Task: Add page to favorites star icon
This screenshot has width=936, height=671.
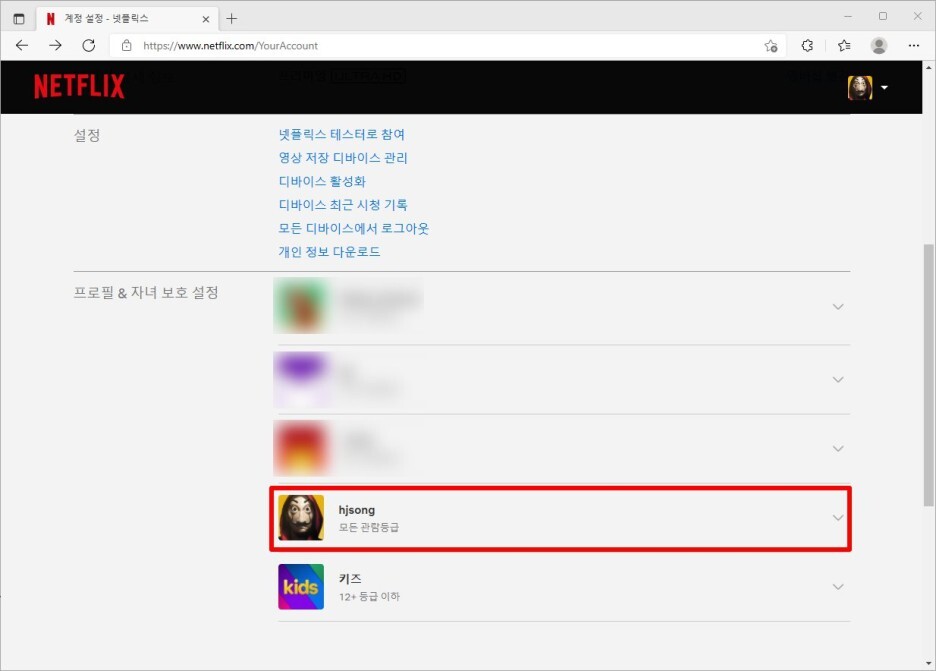Action: (771, 45)
